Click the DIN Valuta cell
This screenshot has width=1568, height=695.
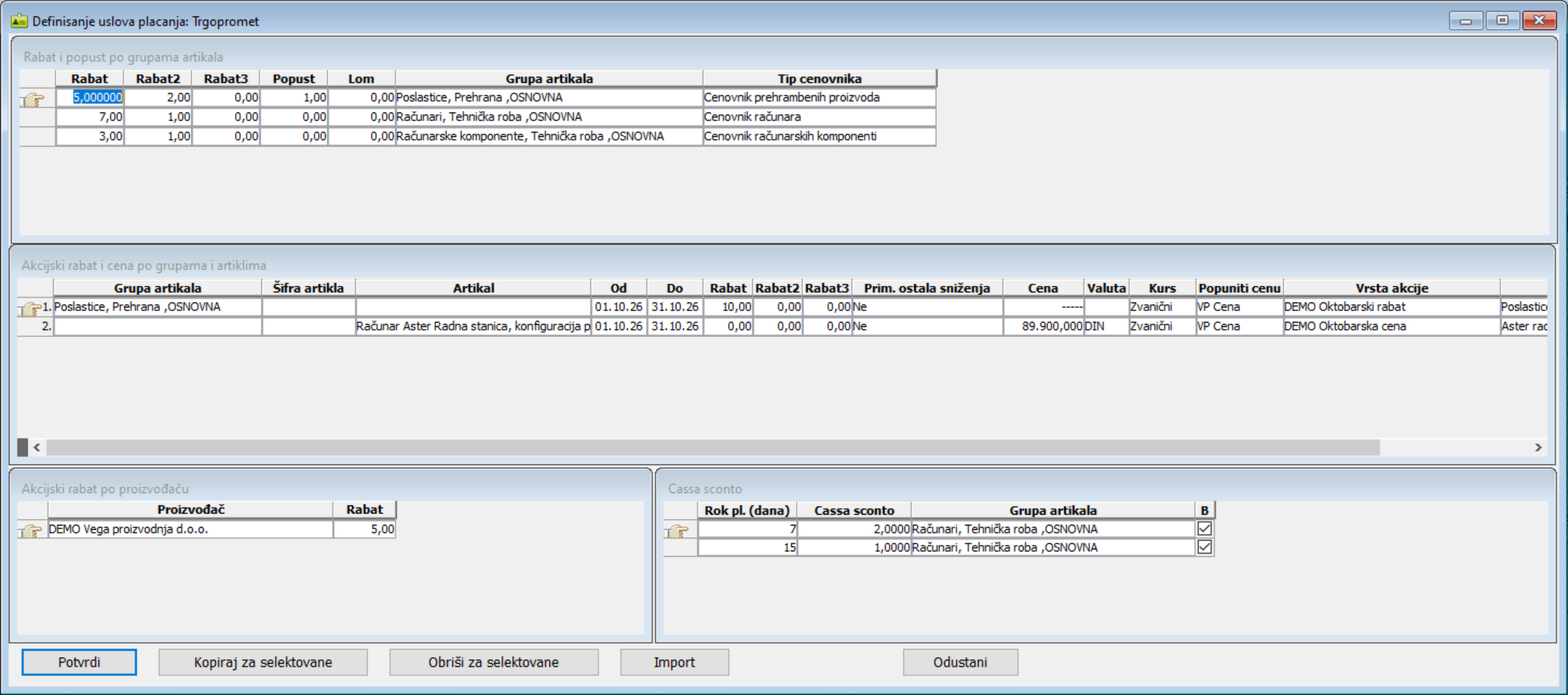(x=1107, y=326)
